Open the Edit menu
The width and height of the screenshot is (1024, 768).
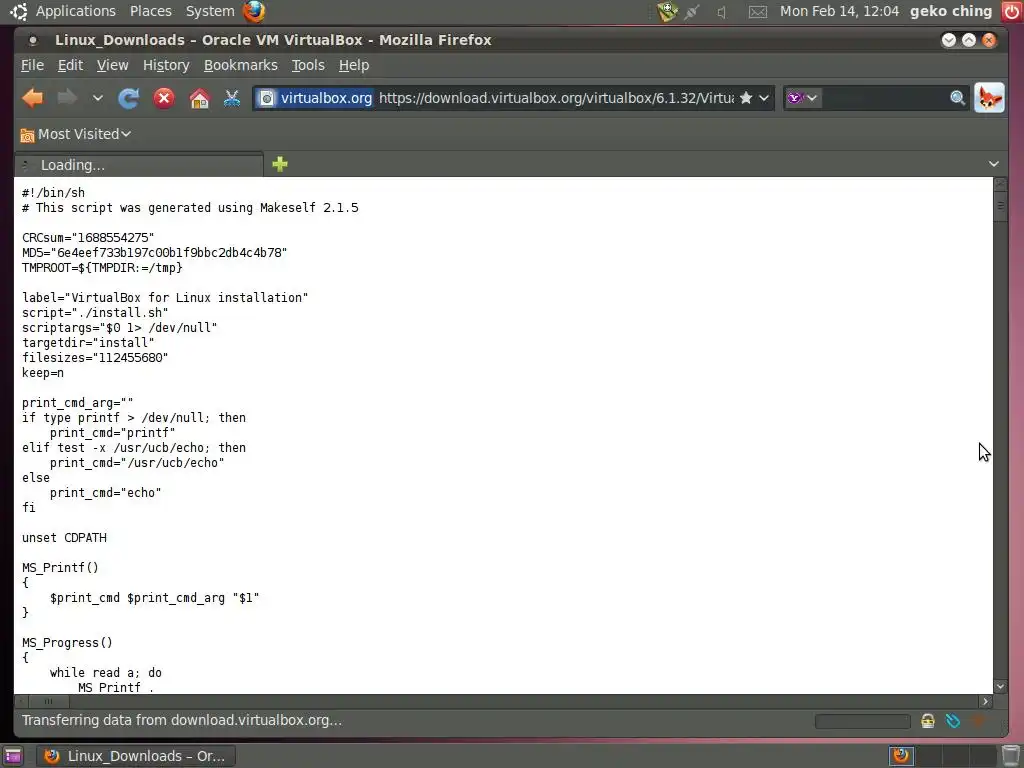70,65
